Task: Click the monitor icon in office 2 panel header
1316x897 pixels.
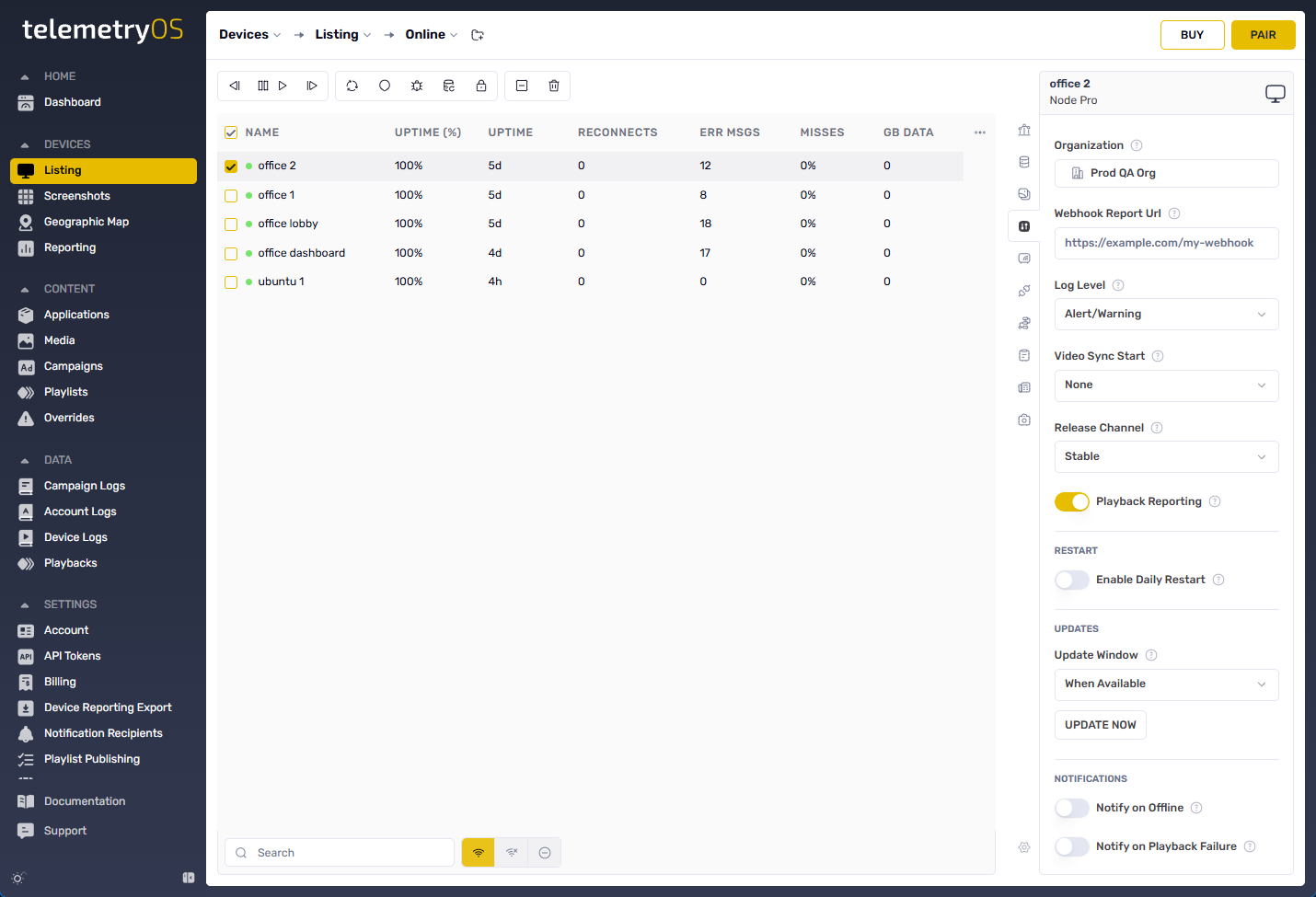Action: [x=1275, y=93]
